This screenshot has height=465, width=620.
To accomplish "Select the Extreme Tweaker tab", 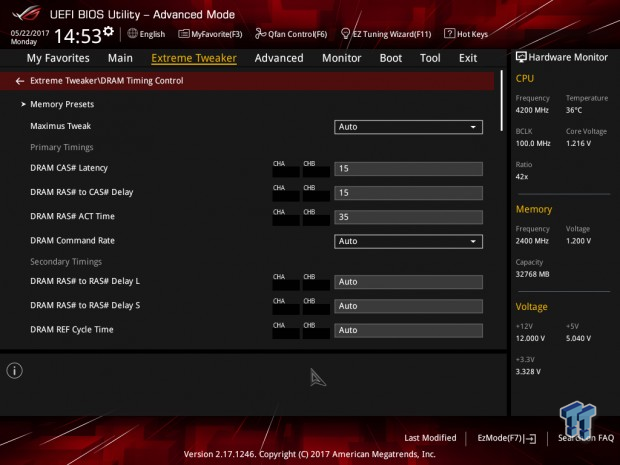I will tap(194, 58).
